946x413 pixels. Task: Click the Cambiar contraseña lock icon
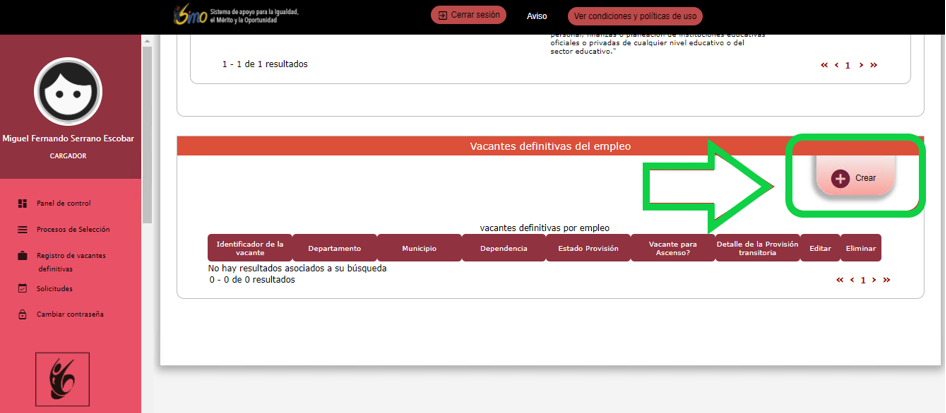click(22, 315)
